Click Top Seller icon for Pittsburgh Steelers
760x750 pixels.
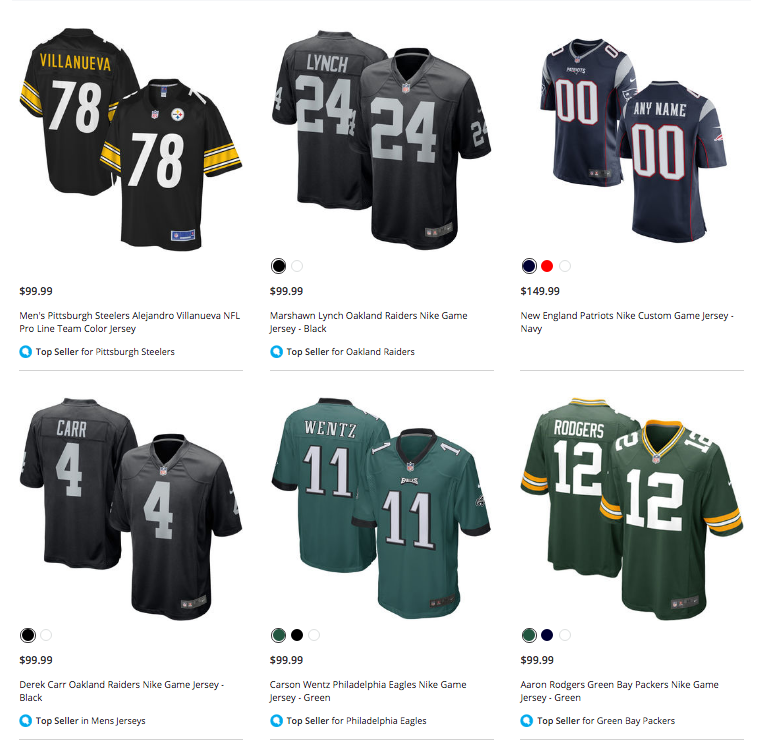coord(25,351)
